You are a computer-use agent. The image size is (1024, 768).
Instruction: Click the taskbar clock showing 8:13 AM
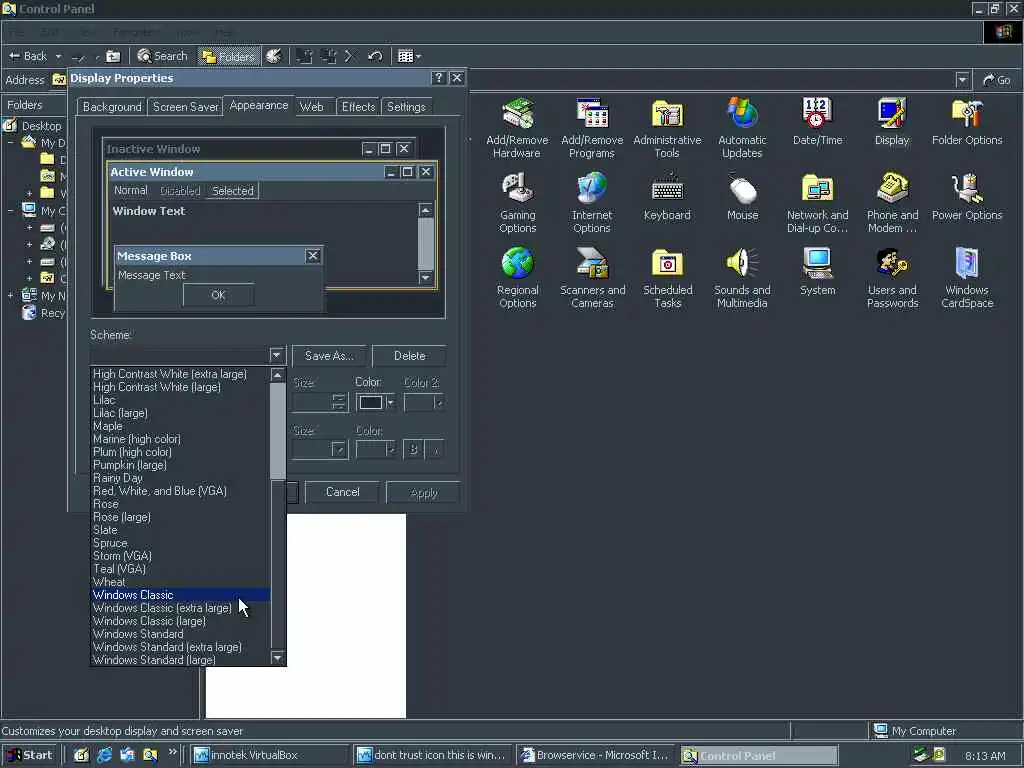pos(985,756)
